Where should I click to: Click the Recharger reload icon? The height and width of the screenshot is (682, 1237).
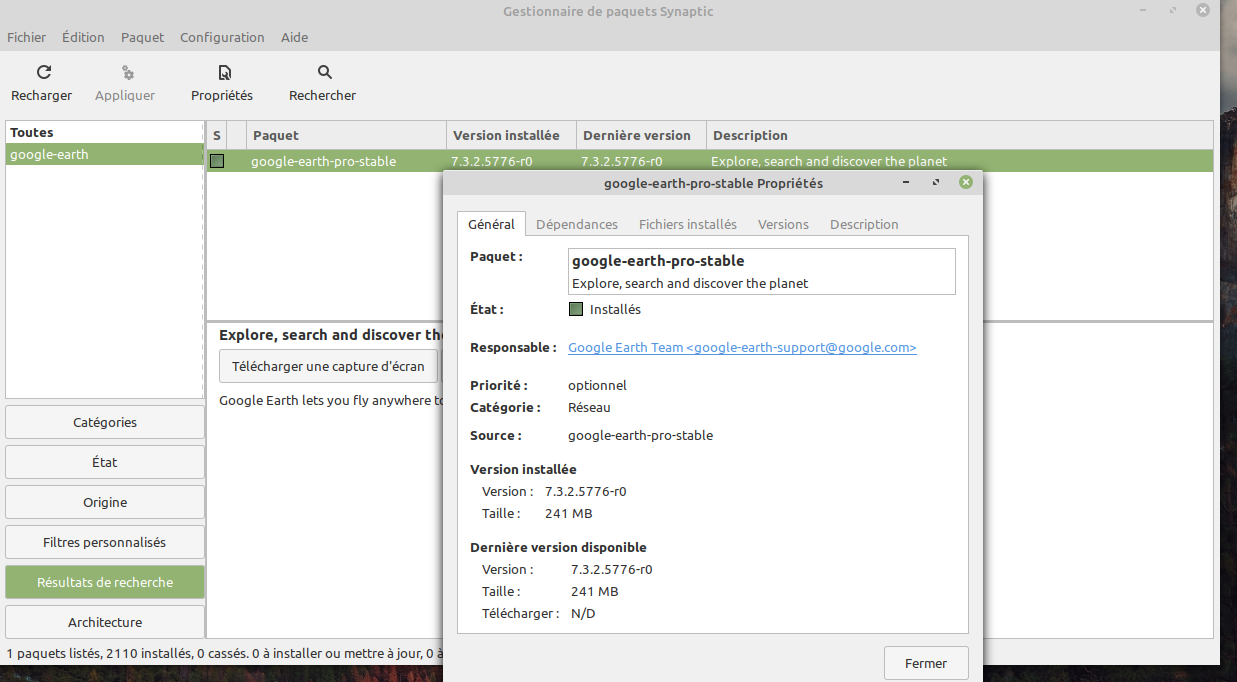click(43, 73)
